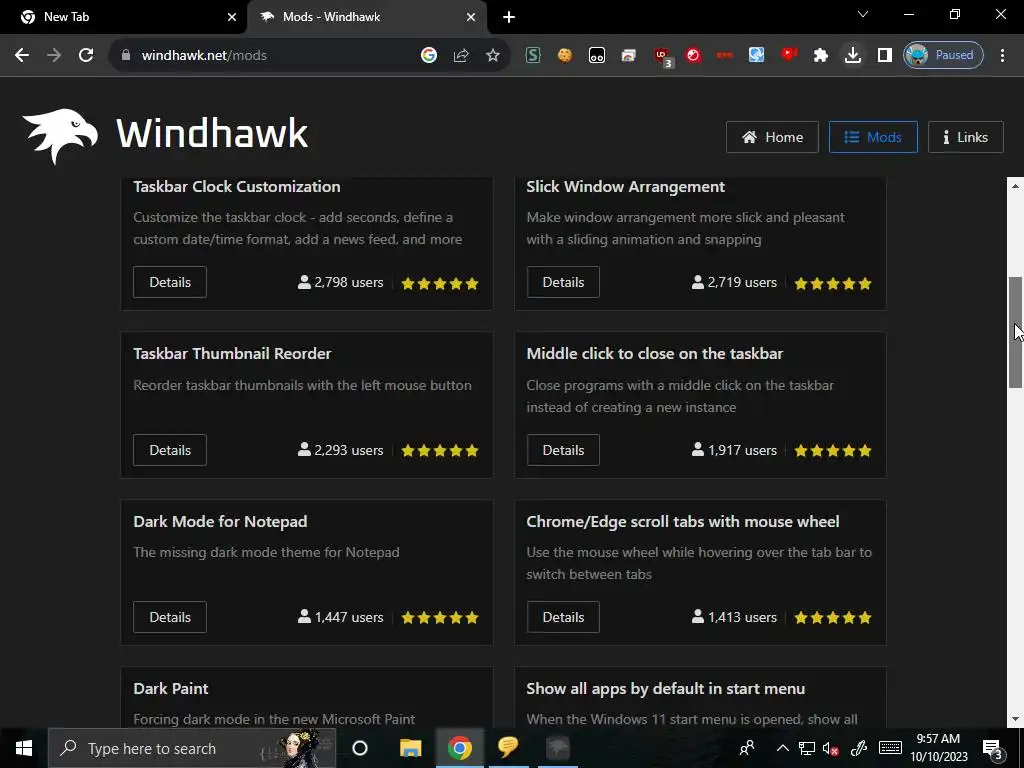The image size is (1024, 768).
Task: Select the Mods navigation button
Action: (x=873, y=137)
